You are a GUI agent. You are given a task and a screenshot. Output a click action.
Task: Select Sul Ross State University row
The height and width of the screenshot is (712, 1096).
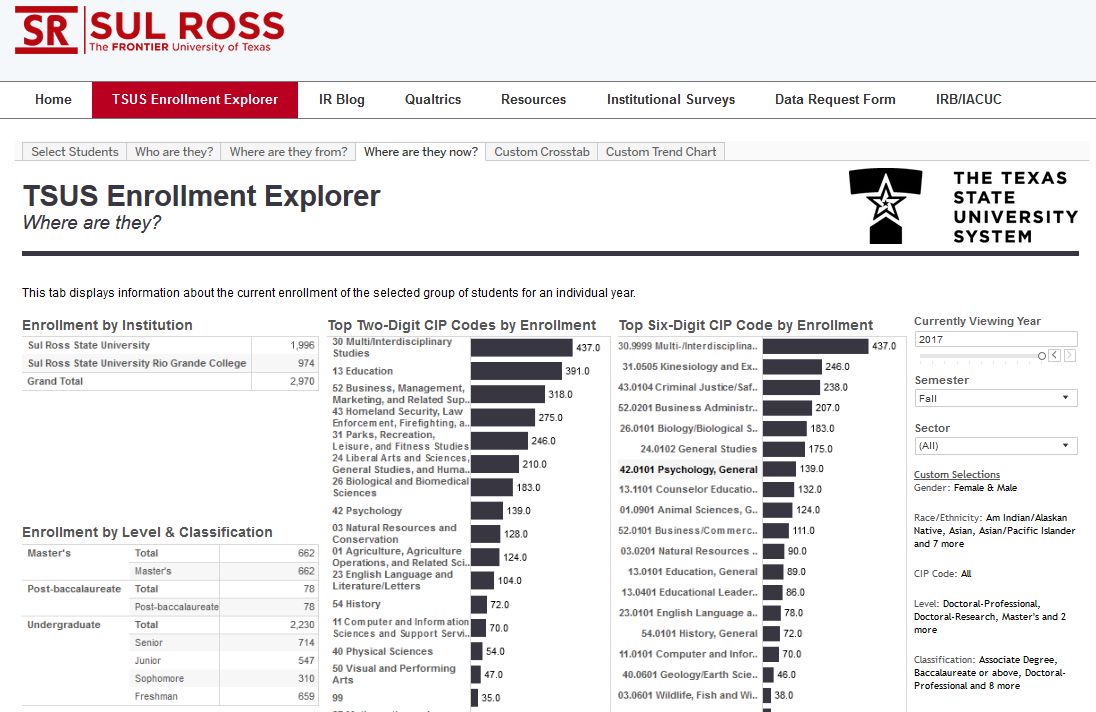click(x=170, y=345)
